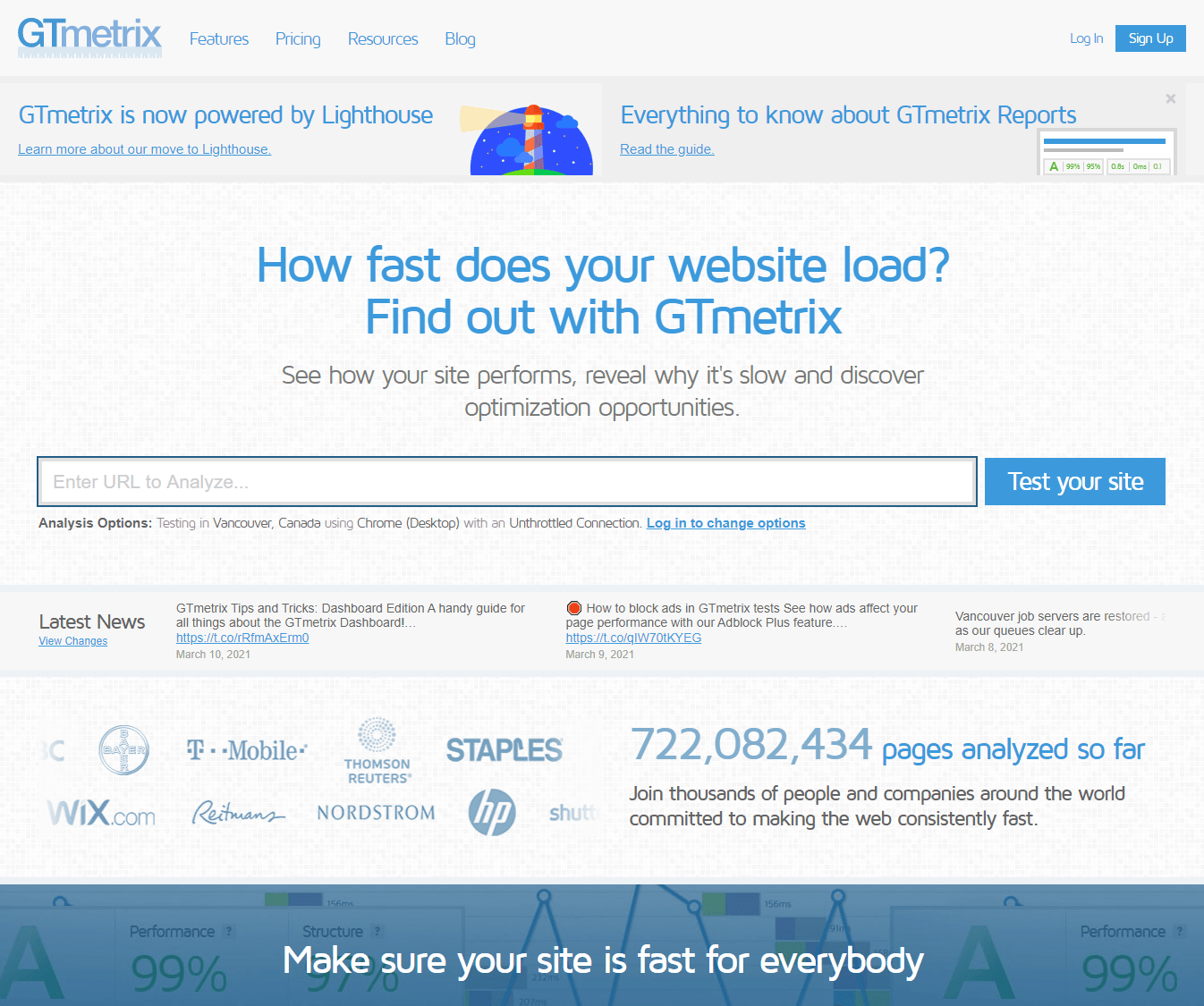
Task: Click the 'Analysis Options:' label
Action: point(95,523)
